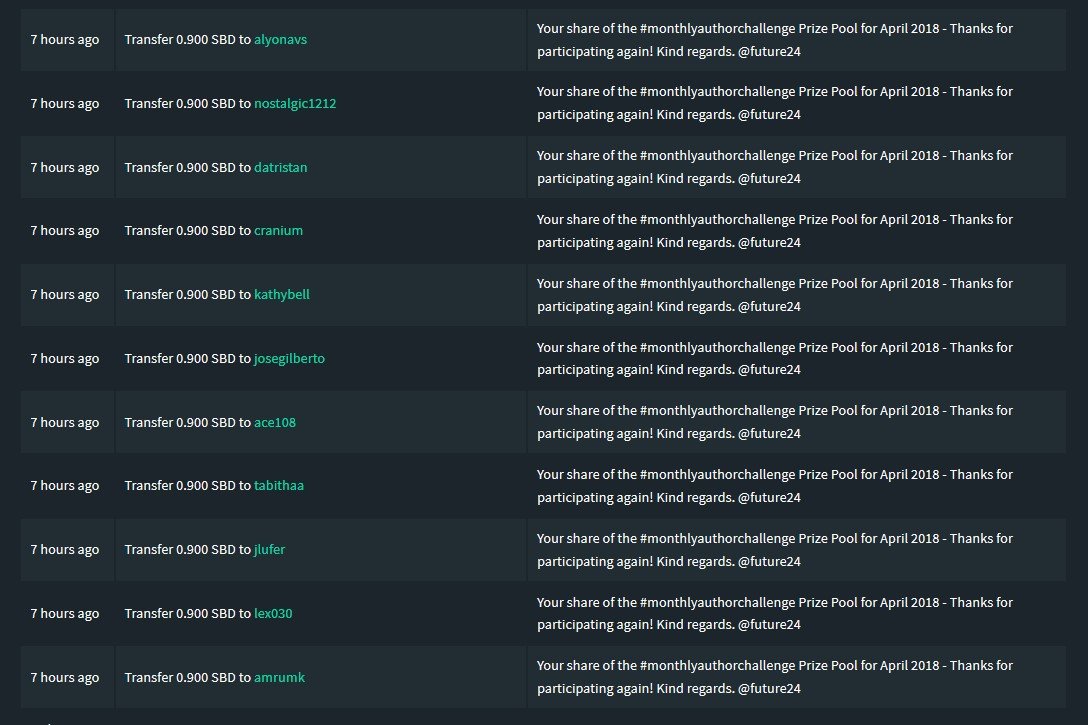Click the timestamp on the alyonavs transfer
This screenshot has height=725, width=1088.
(x=65, y=40)
